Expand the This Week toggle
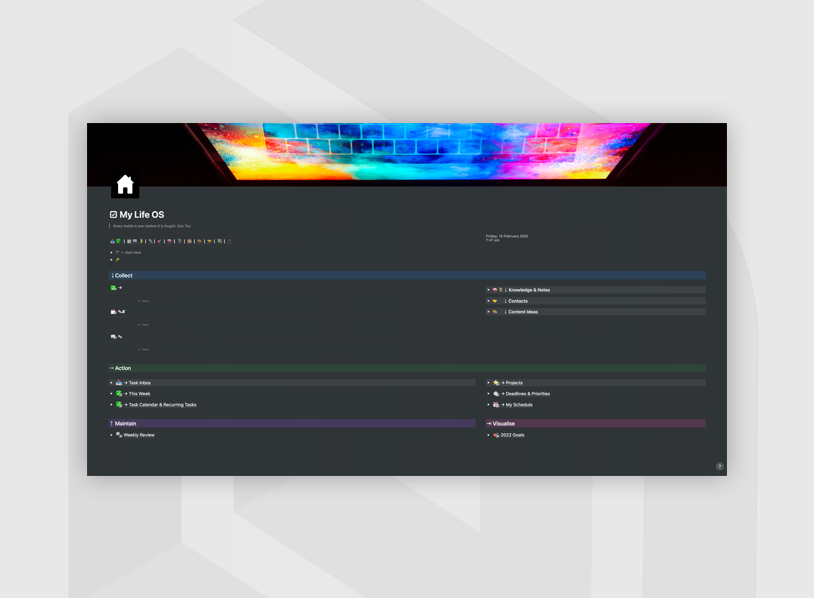 (x=111, y=393)
